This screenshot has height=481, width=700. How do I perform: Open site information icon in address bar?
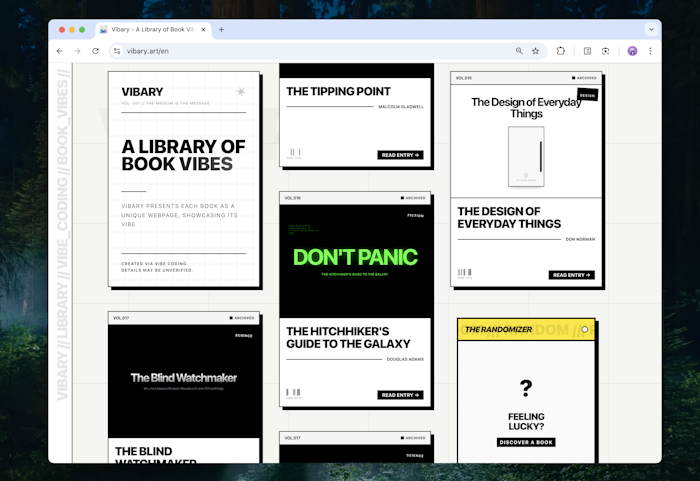tap(117, 51)
